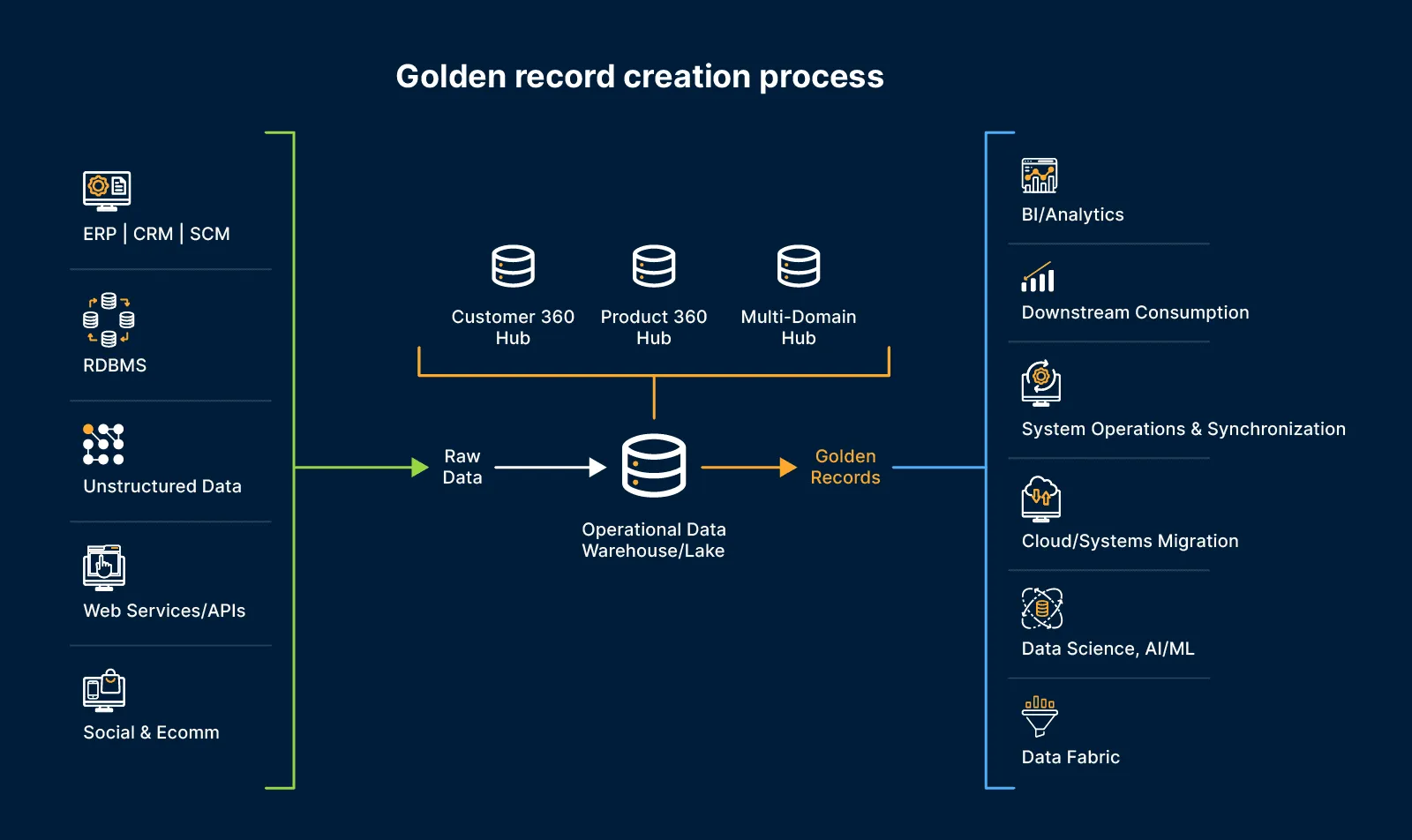
Task: Click the Data Fabric label
Action: [1070, 757]
